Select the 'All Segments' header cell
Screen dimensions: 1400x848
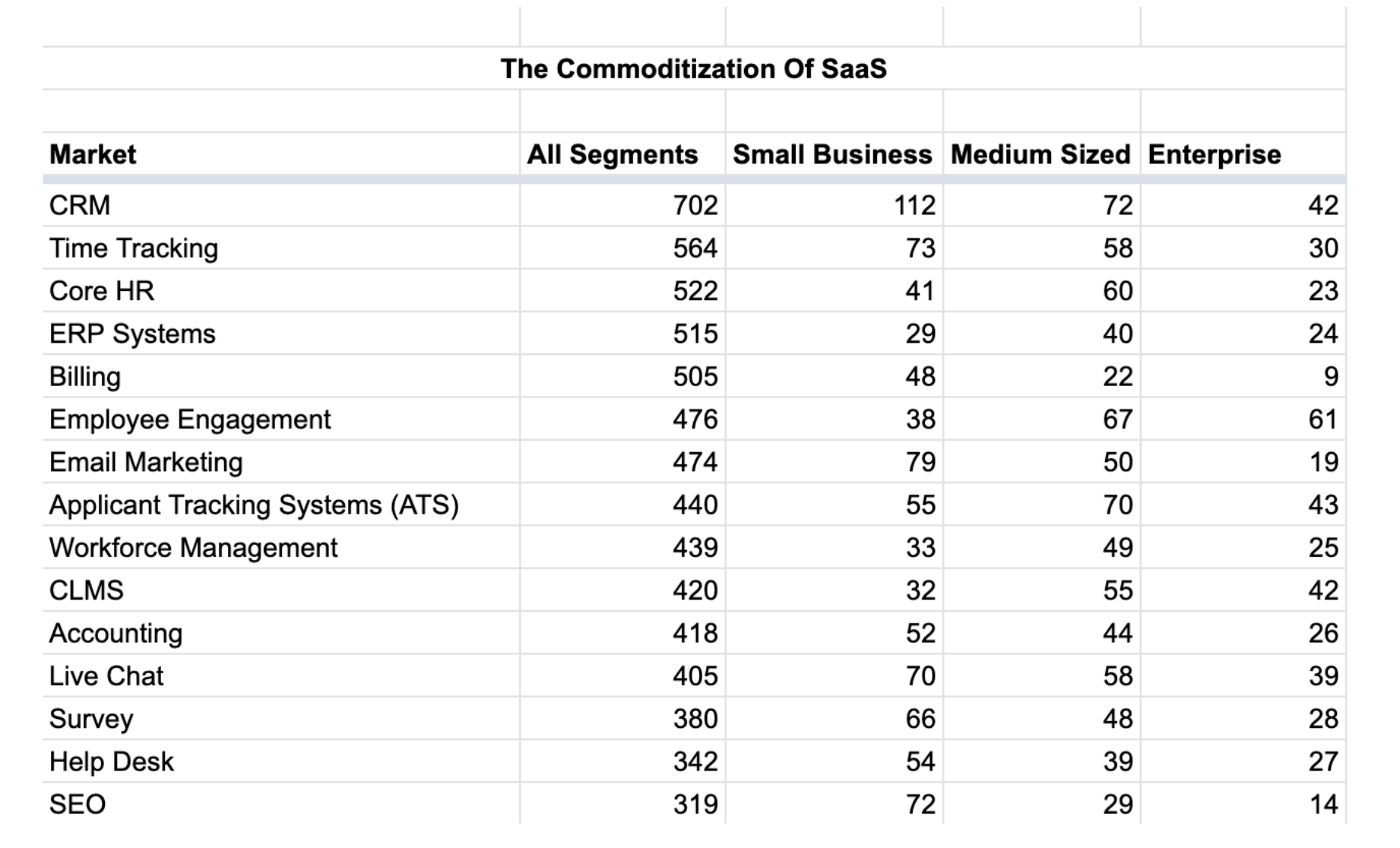click(x=613, y=155)
